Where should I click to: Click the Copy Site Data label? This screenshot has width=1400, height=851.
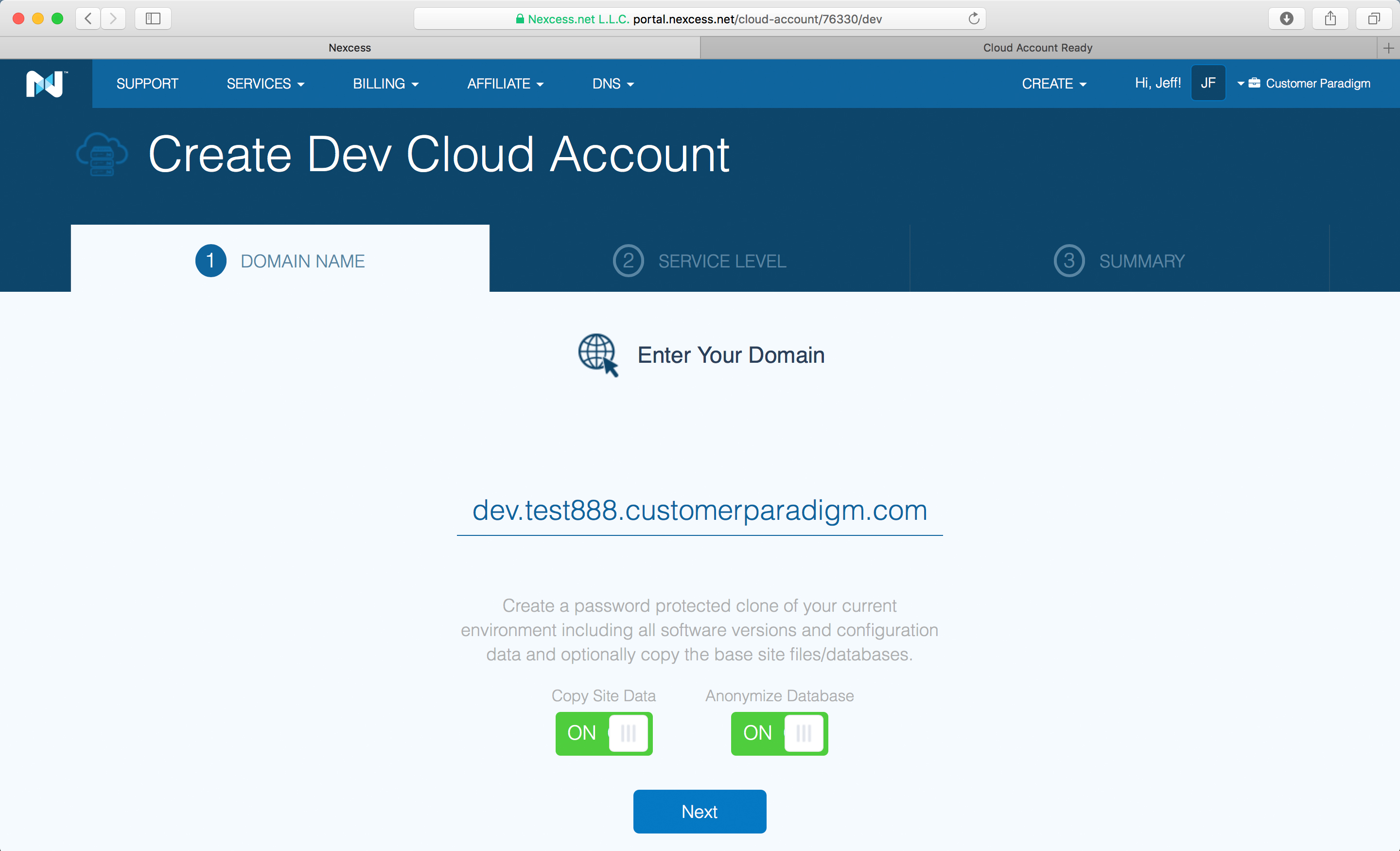(604, 696)
